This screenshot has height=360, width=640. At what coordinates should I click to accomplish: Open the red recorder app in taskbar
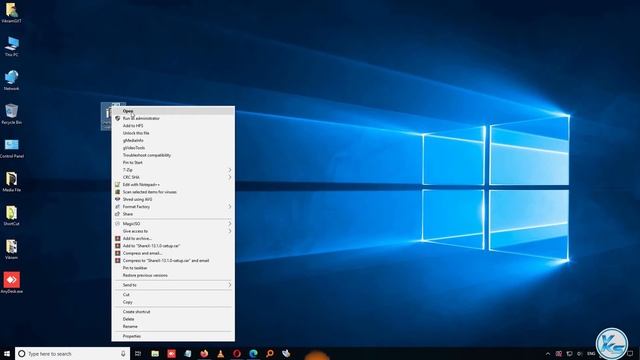[x=171, y=353]
